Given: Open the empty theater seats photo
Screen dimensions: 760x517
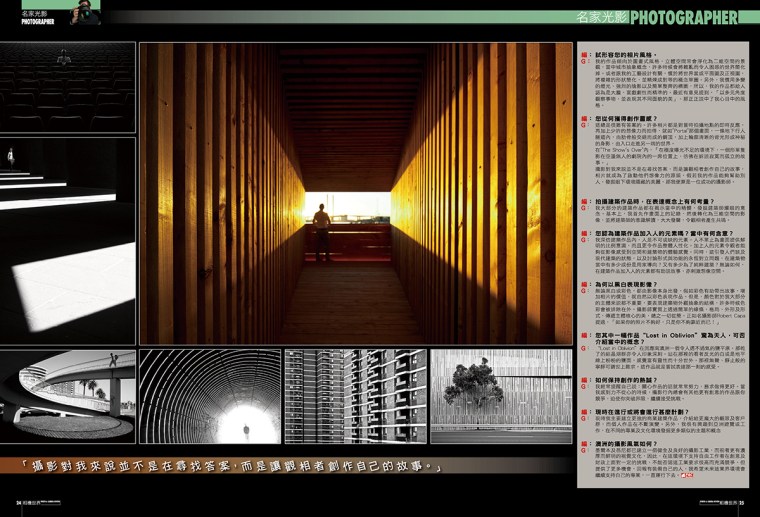Looking at the screenshot, I should tap(67, 88).
